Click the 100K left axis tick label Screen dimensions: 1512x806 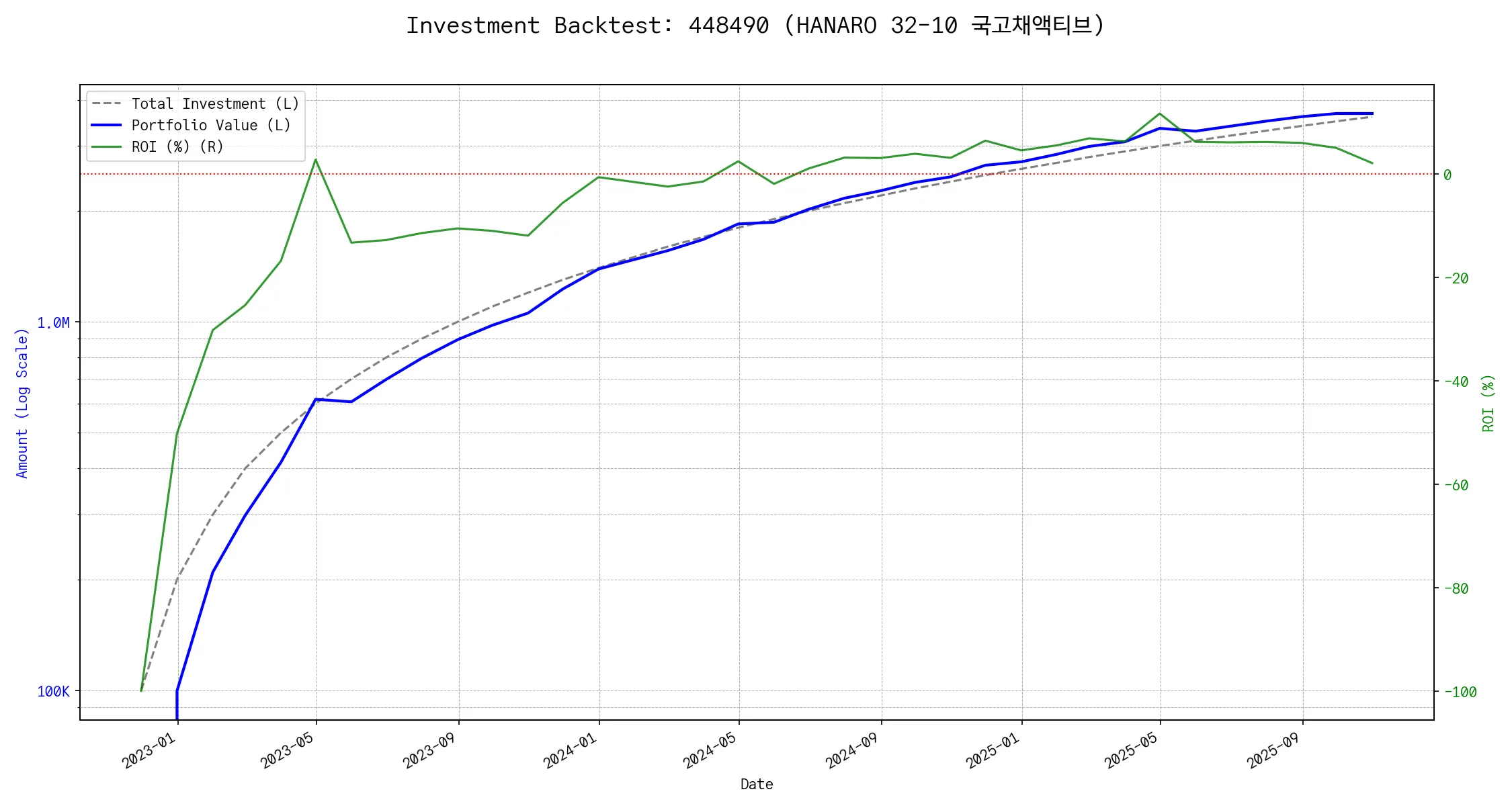[53, 692]
